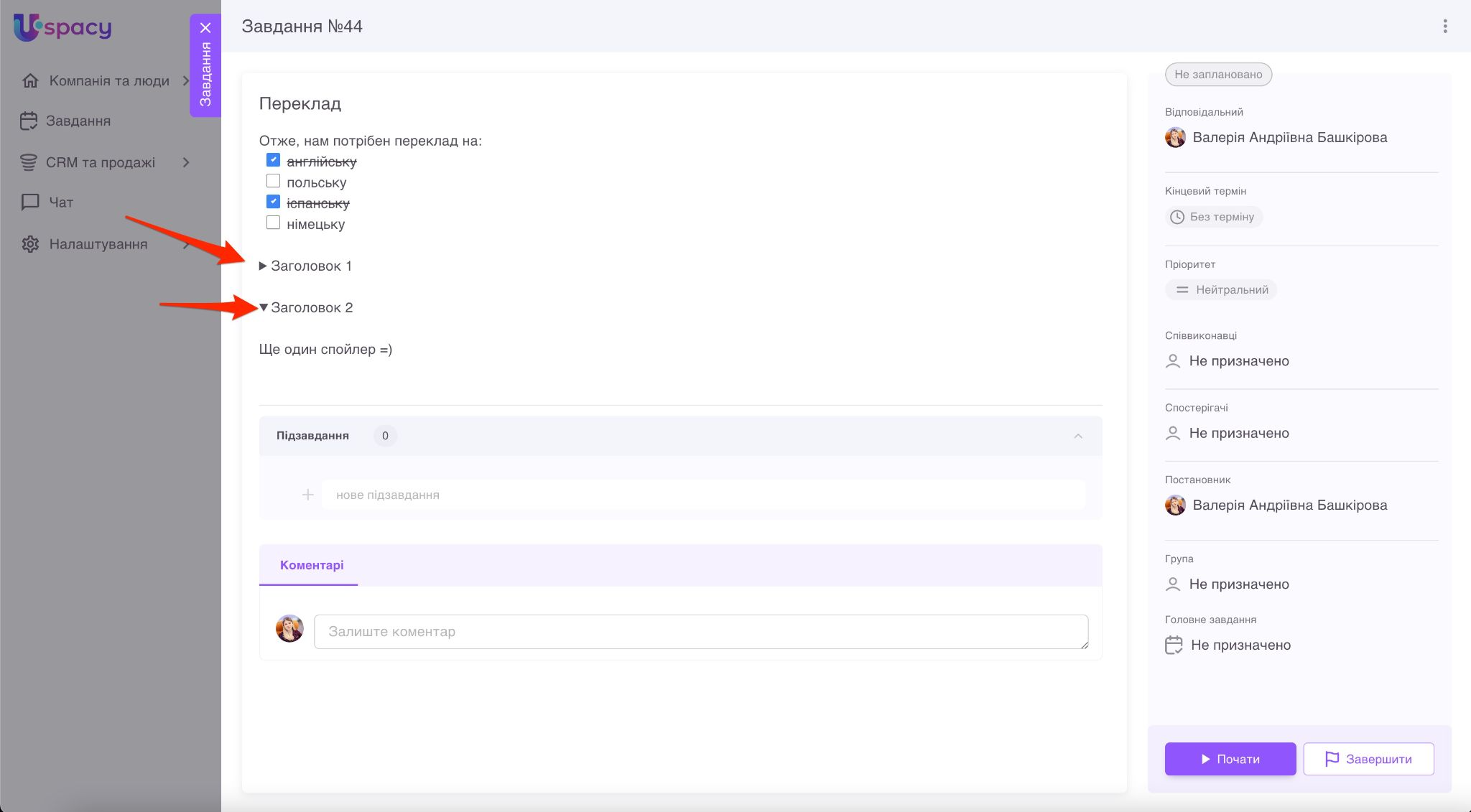Select the Коментарі tab
The height and width of the screenshot is (812, 1471).
click(x=311, y=565)
